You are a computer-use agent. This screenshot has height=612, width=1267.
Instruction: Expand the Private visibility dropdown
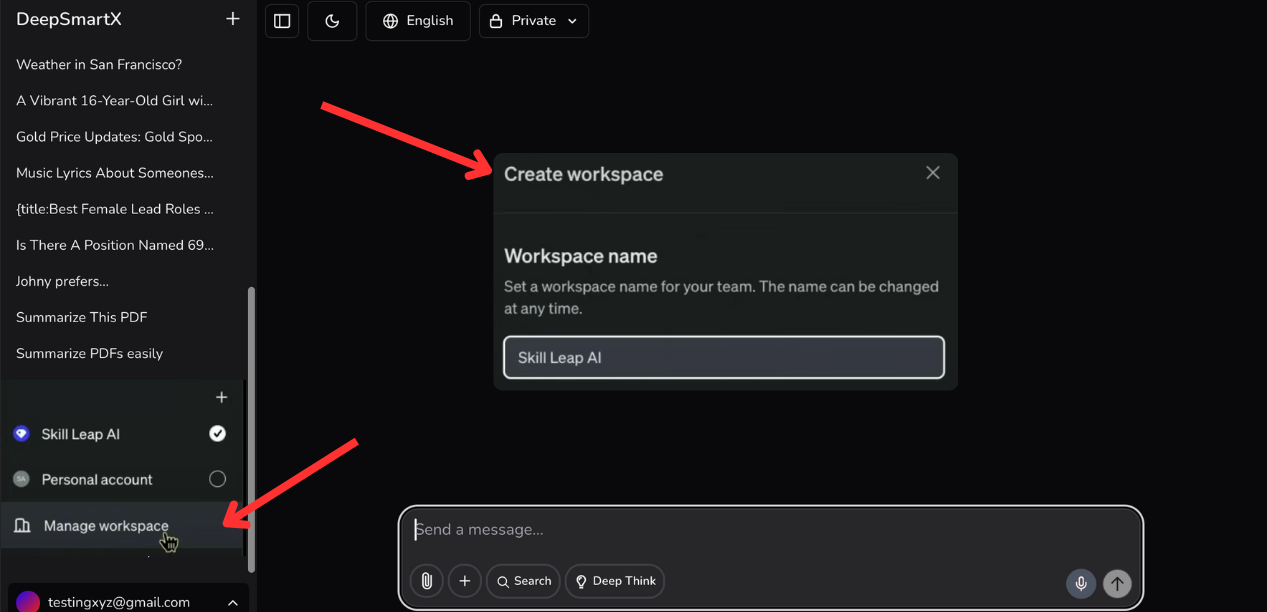coord(534,21)
